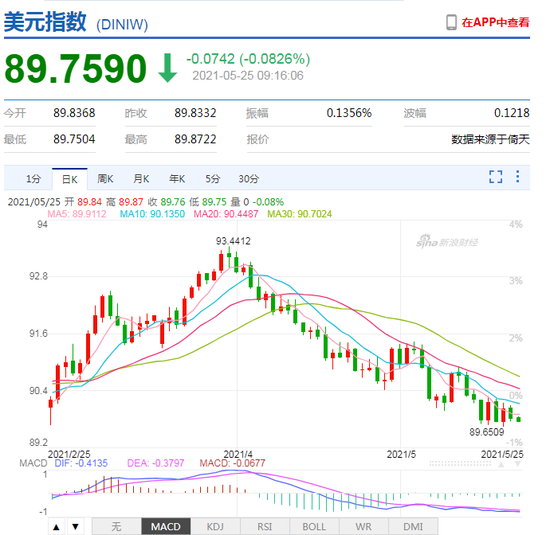
Task: Click the 最高 value 89.8722
Action: pyautogui.click(x=195, y=139)
